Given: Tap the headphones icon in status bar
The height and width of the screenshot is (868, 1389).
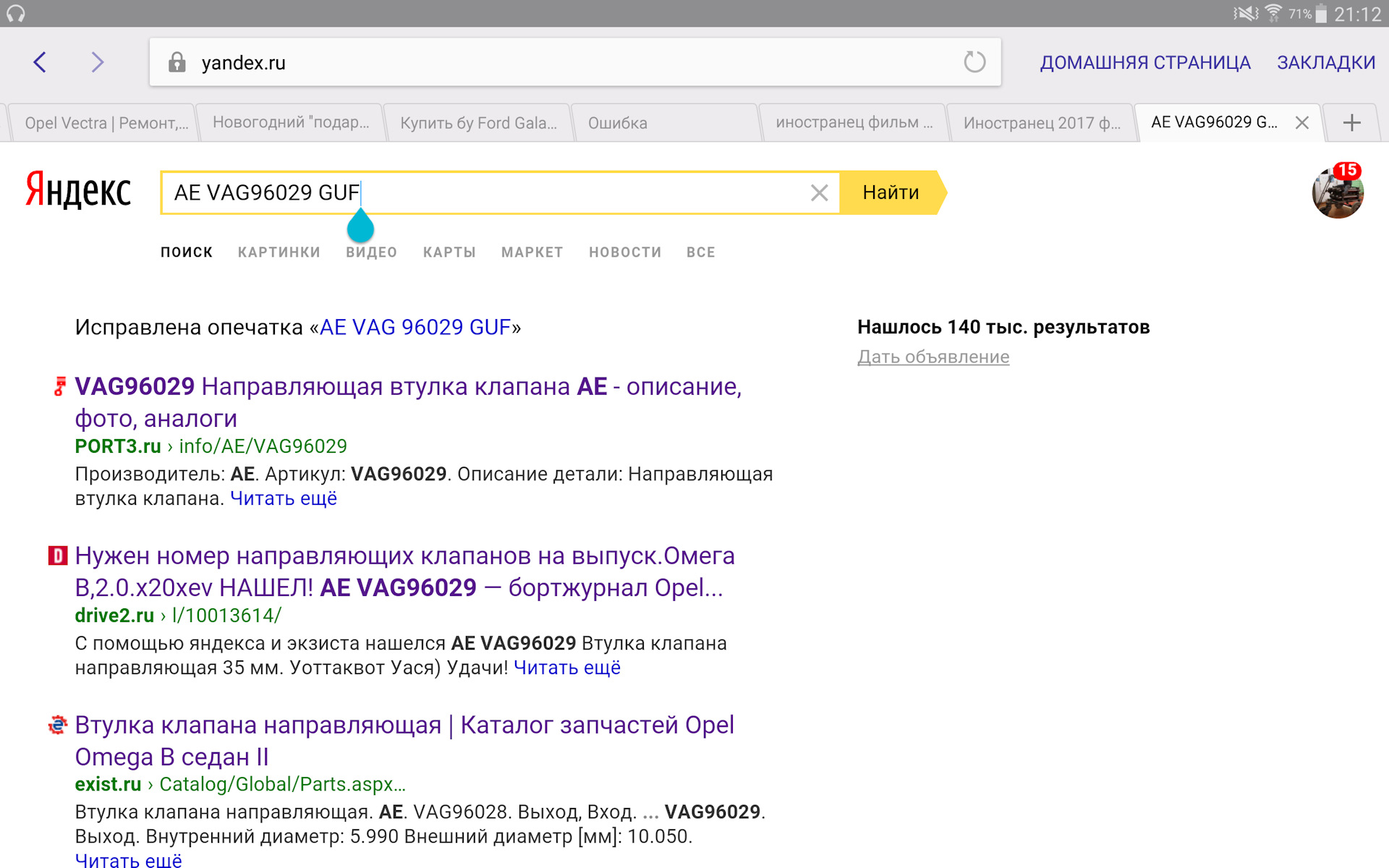Looking at the screenshot, I should tap(16, 14).
